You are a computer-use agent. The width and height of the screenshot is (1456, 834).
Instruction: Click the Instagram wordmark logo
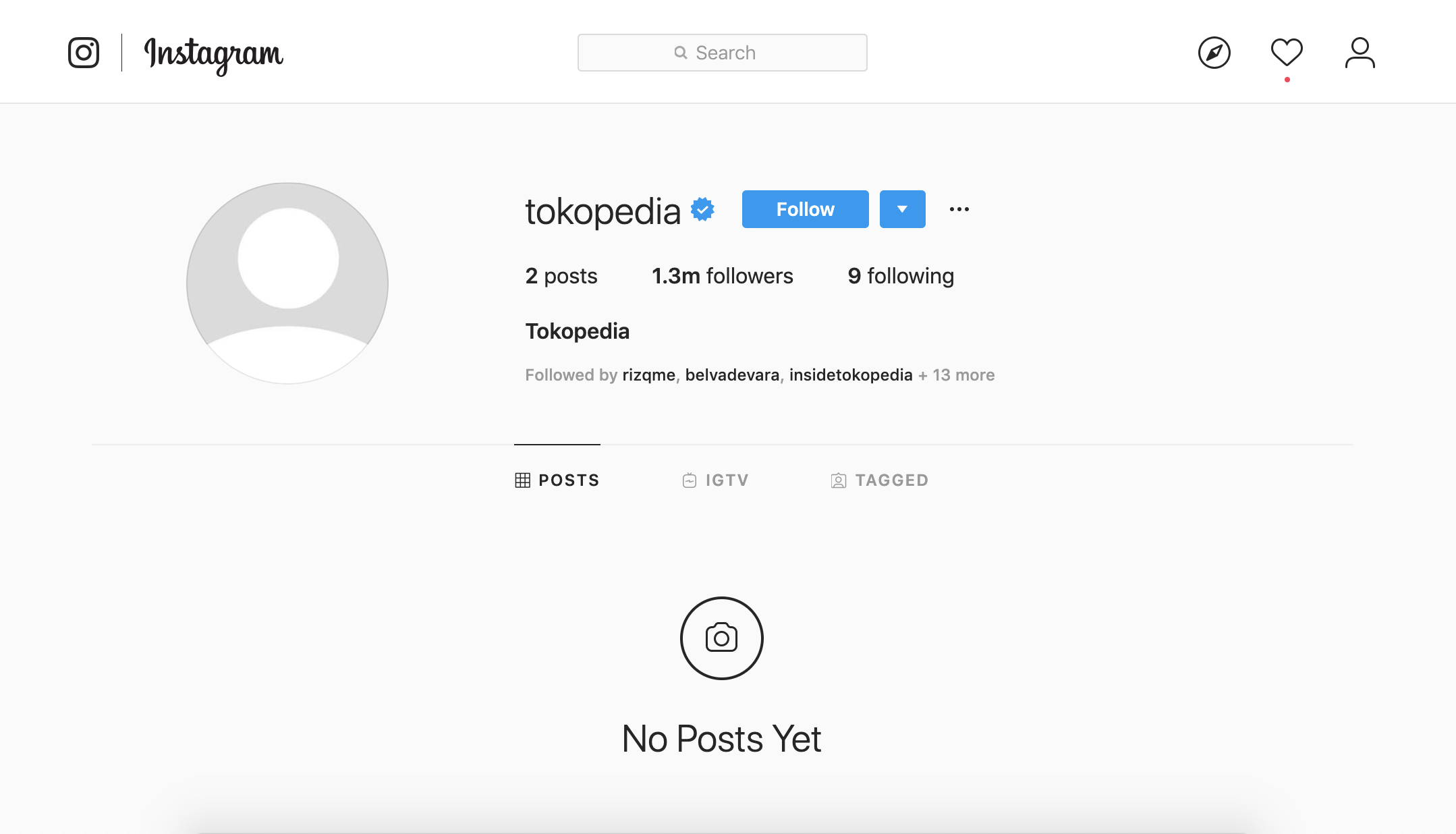point(213,54)
